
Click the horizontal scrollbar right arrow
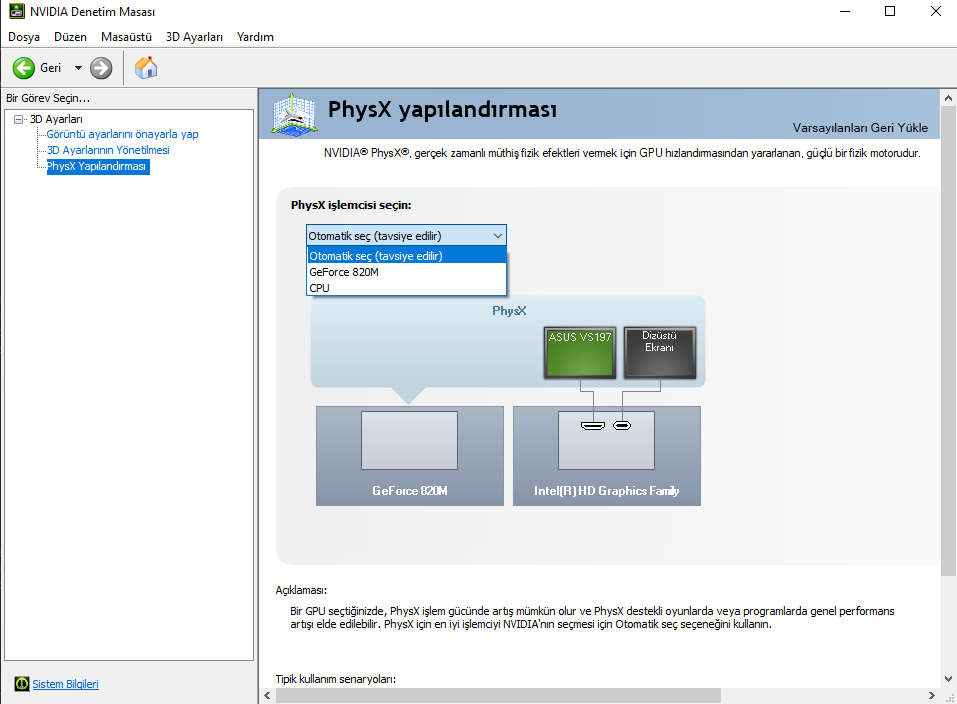pos(931,695)
